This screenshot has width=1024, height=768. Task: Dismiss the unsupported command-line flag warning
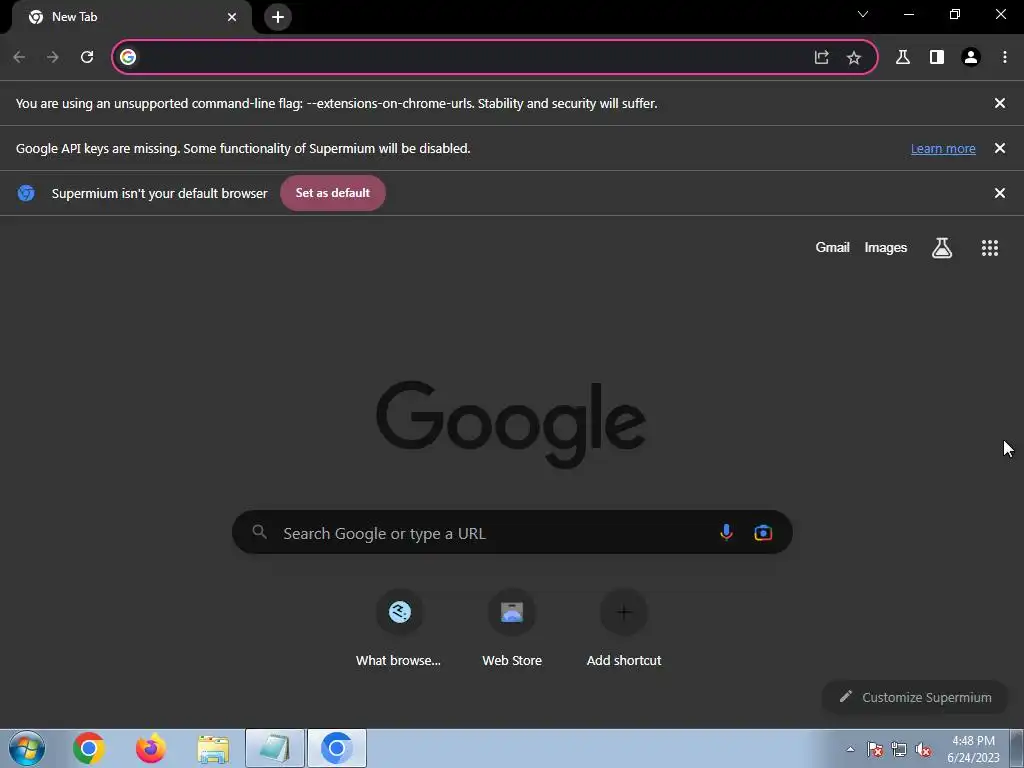coord(999,103)
